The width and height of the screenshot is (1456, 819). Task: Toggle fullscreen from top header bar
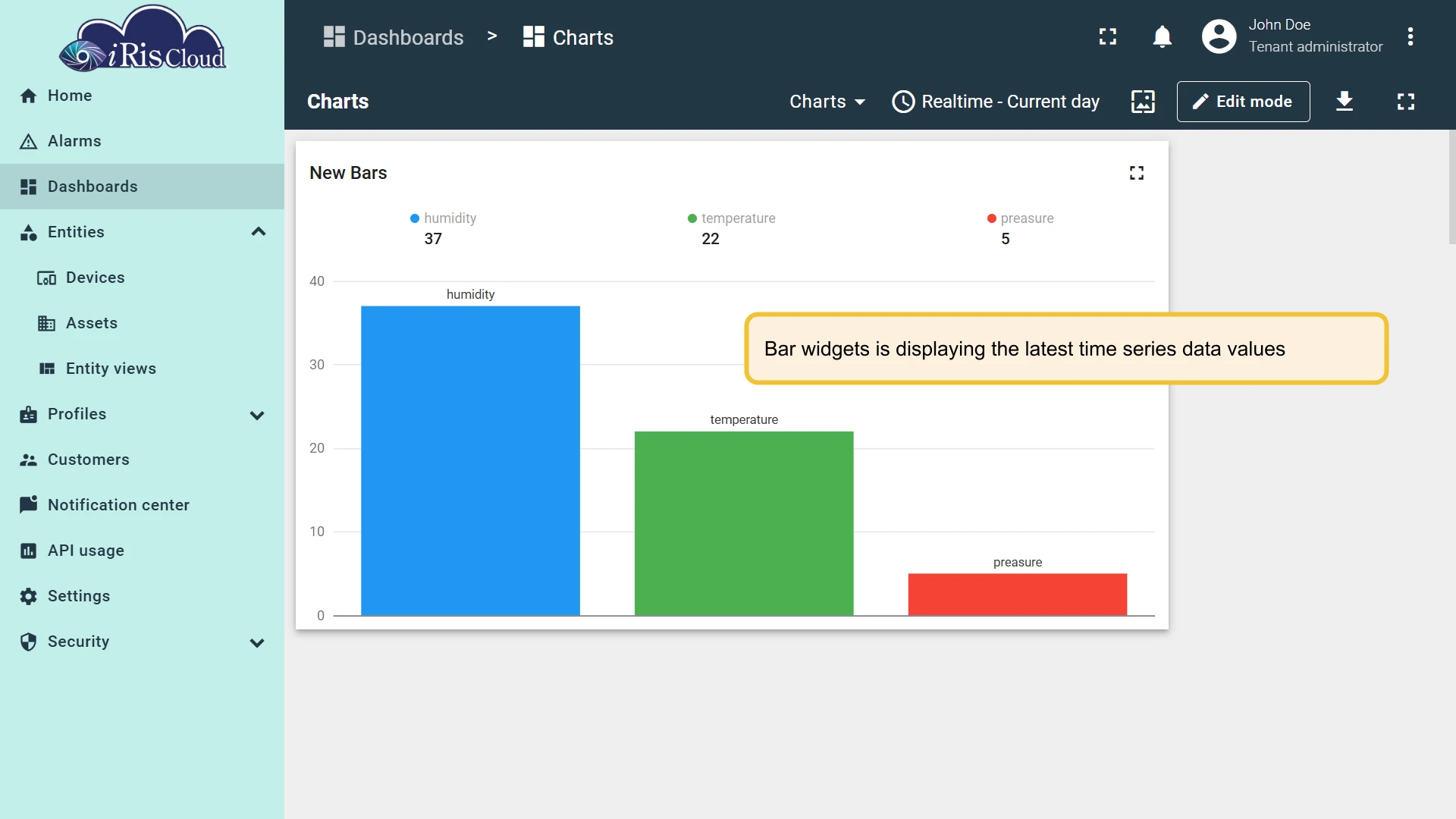tap(1108, 36)
